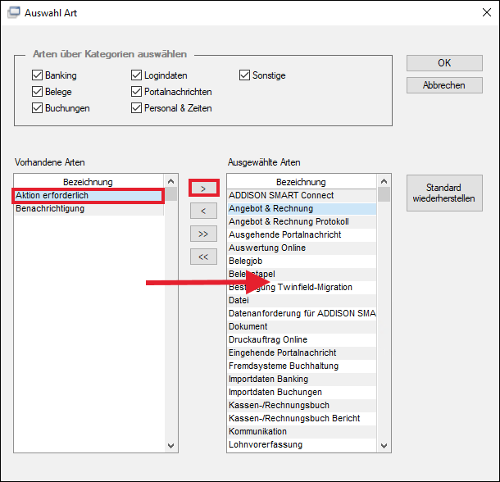Screen dimensions: 500x482
Task: Select 'Datenanforderung für ADDISON SMA' row
Action: [302, 313]
